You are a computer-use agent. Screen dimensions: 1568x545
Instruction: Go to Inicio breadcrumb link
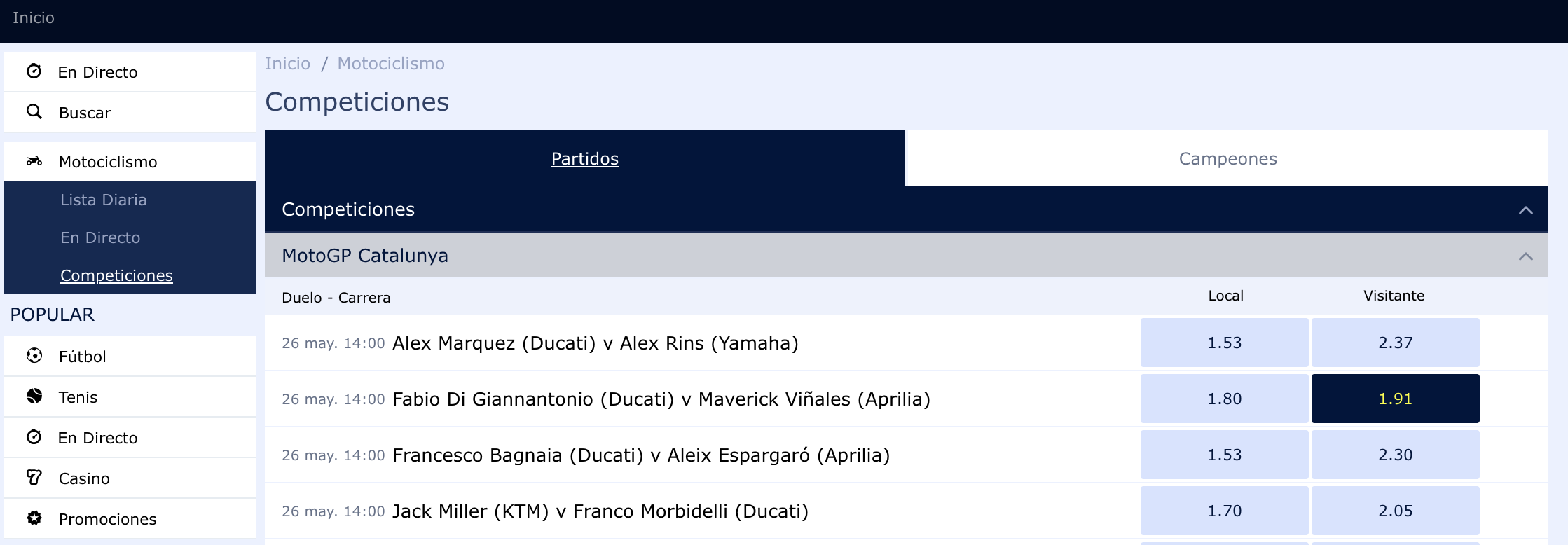(x=288, y=63)
